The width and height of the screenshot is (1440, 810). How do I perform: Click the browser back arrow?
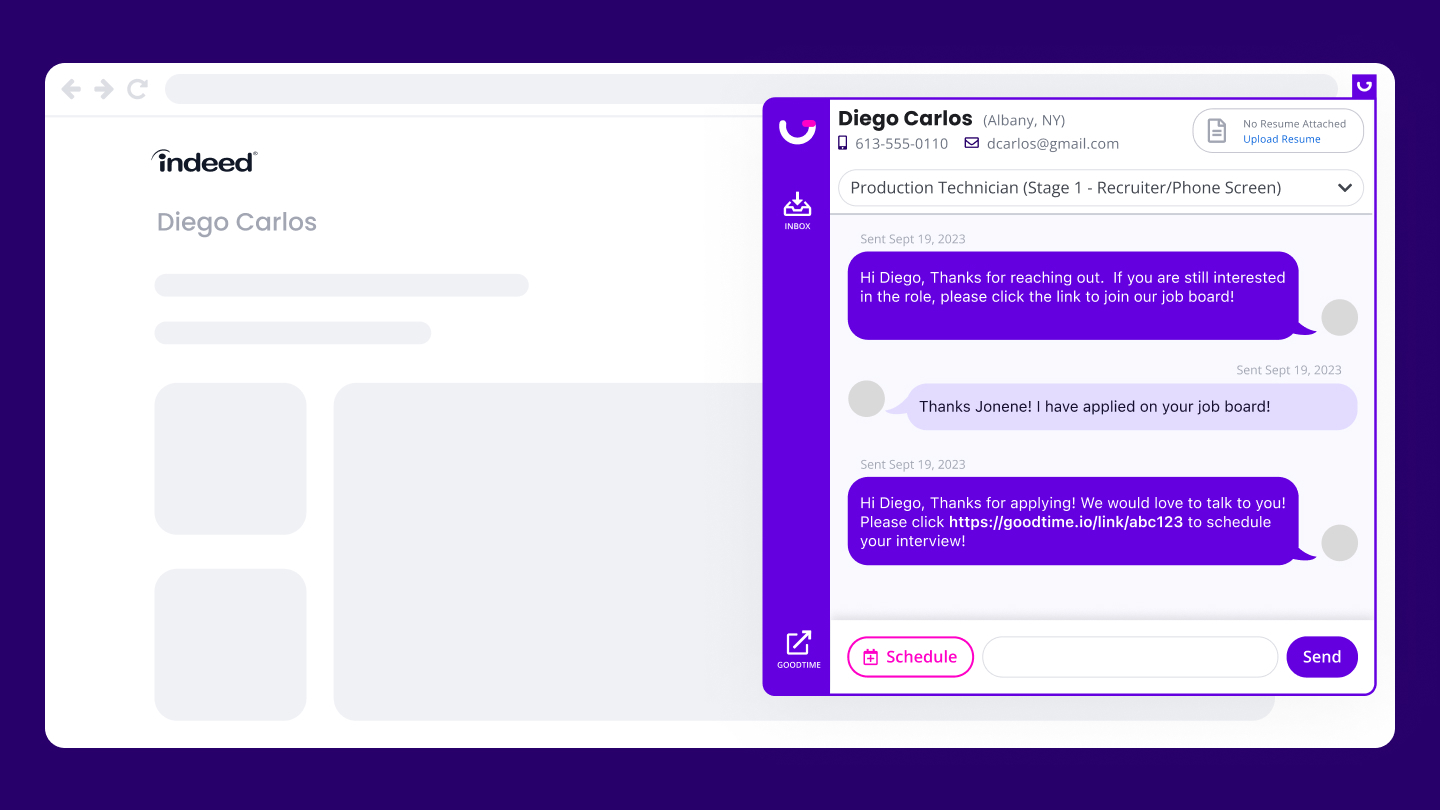(x=71, y=89)
